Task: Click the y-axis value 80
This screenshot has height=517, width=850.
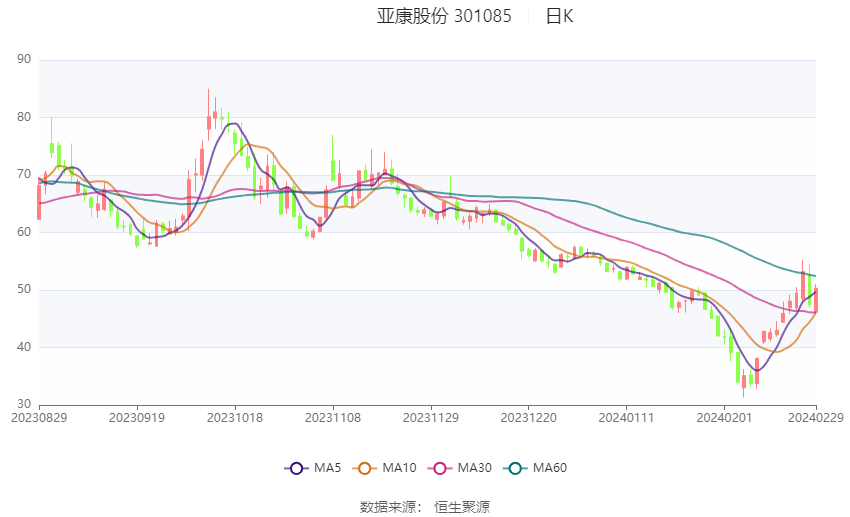Action: pos(24,117)
